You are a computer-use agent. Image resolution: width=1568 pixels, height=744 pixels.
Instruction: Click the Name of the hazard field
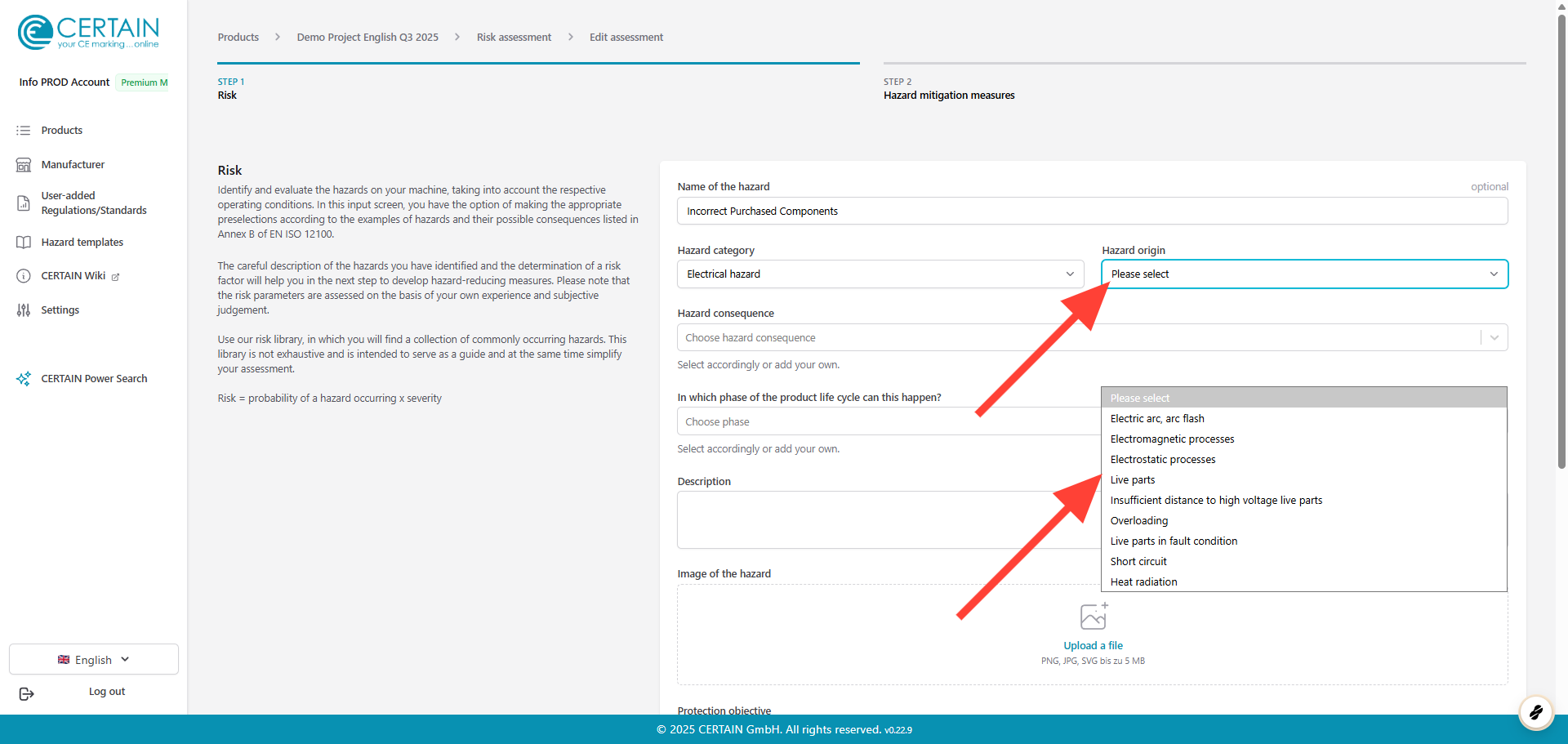1093,211
